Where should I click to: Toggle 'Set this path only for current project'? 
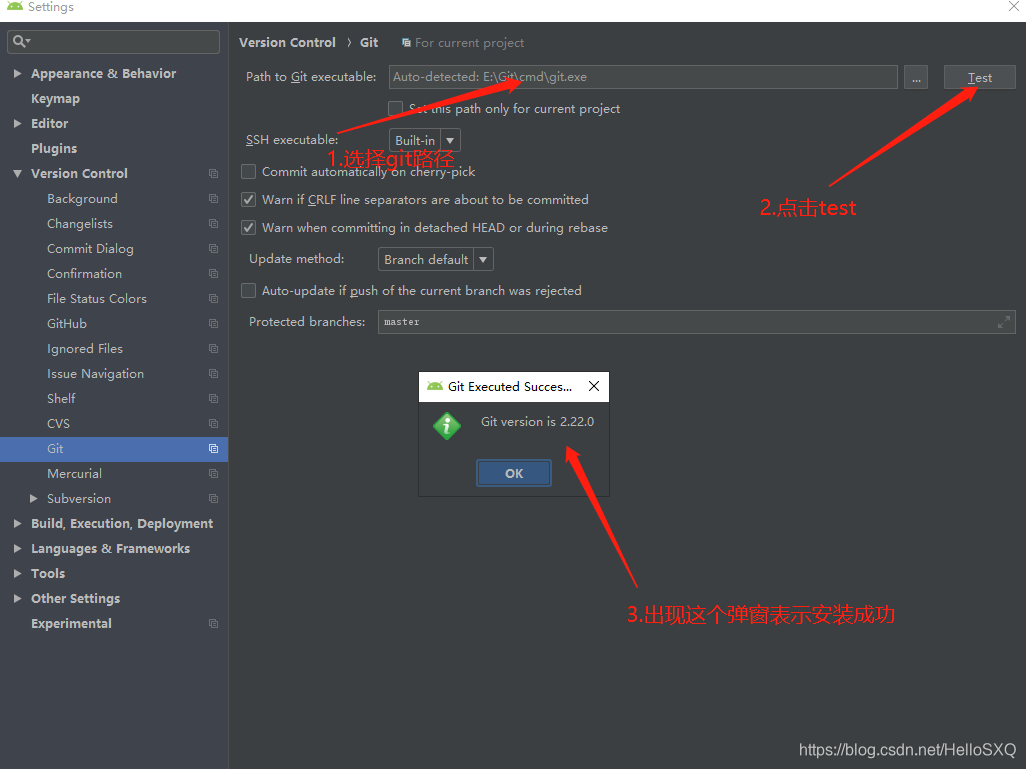coord(395,109)
